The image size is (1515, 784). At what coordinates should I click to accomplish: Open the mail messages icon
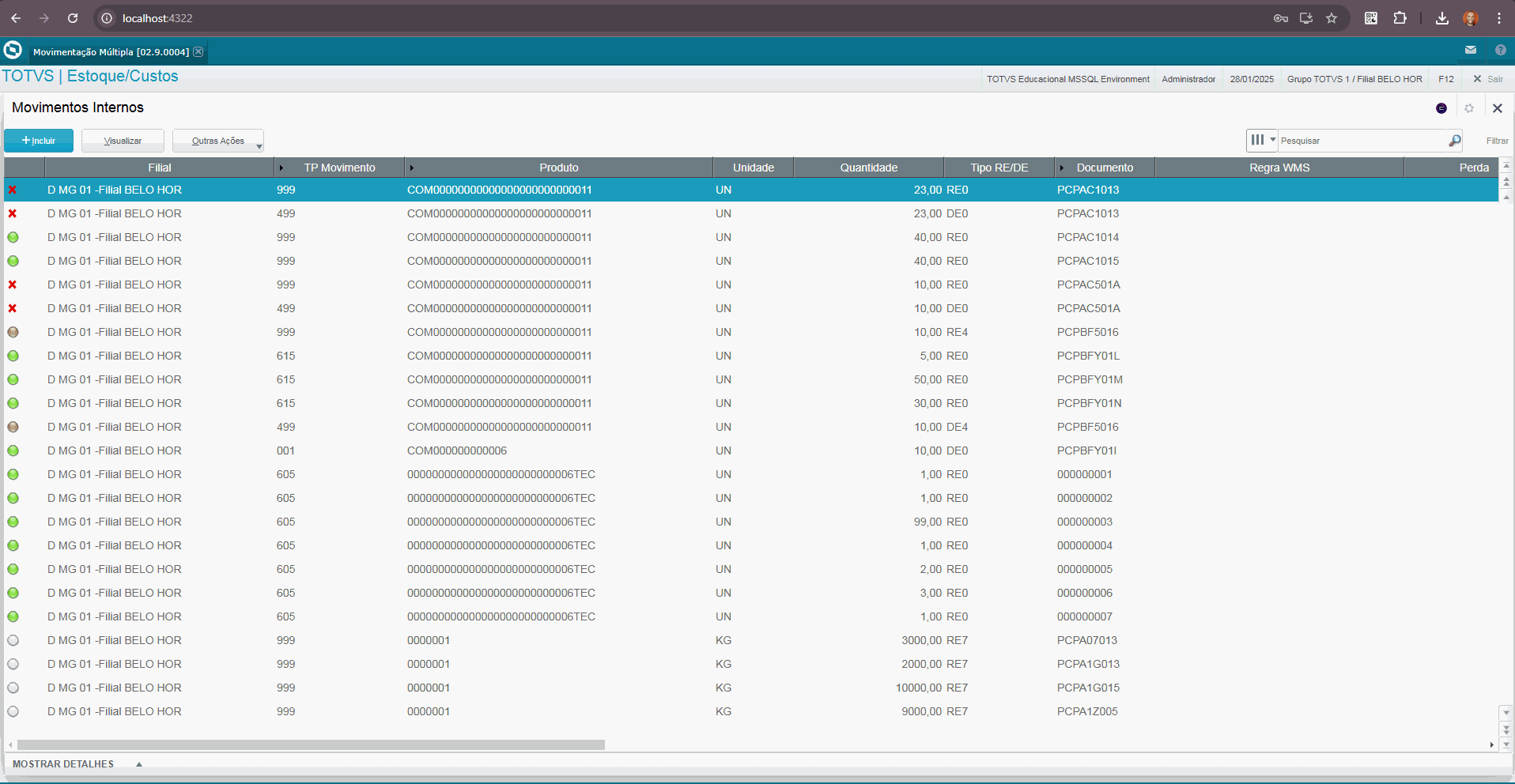[x=1471, y=50]
